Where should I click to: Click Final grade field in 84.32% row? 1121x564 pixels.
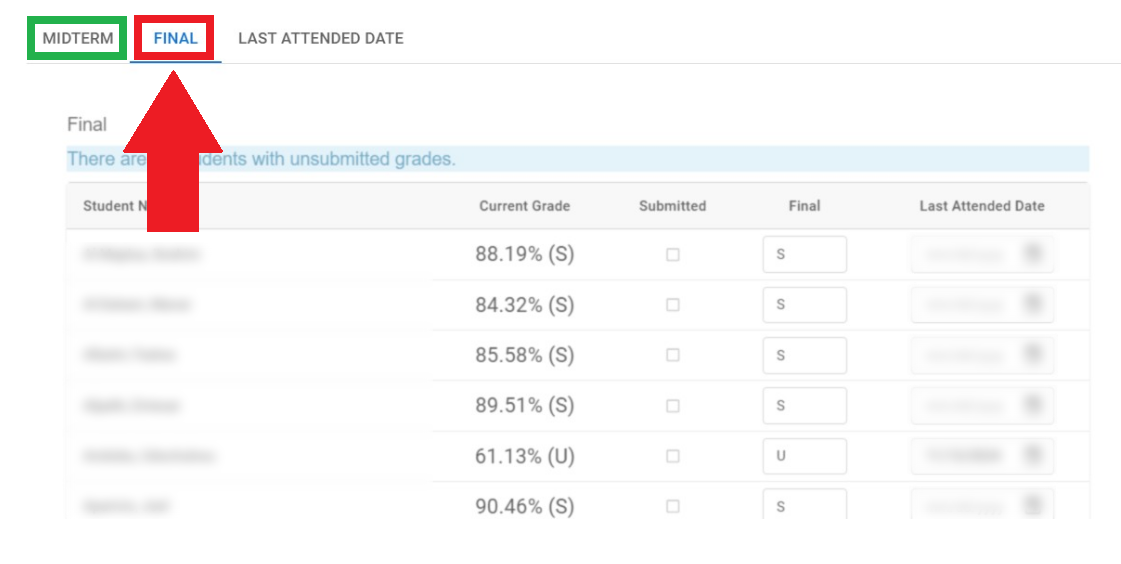point(804,305)
